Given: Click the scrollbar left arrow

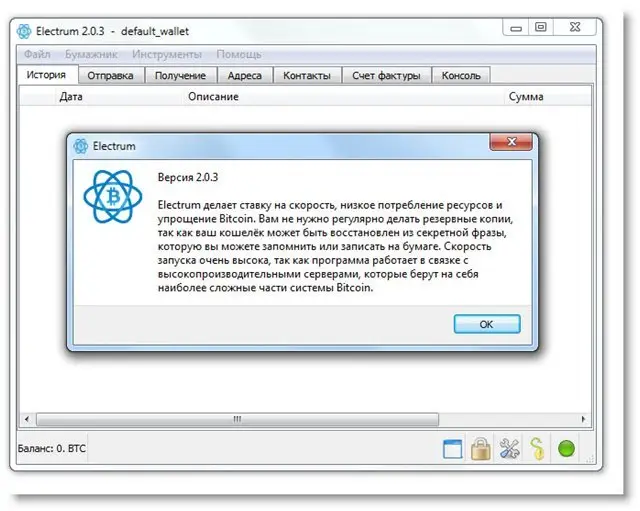Looking at the screenshot, I should pyautogui.click(x=27, y=419).
